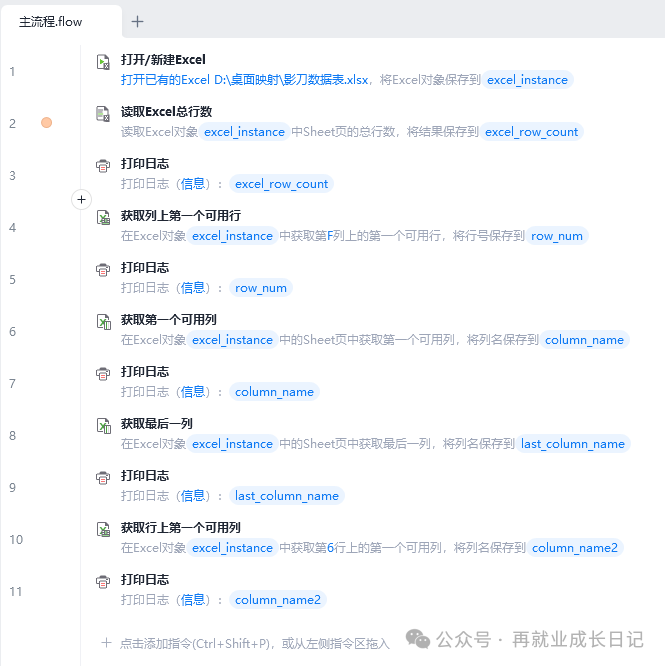Viewport: 665px width, 666px height.
Task: Click excel_instance variable in step 6
Action: 232,340
